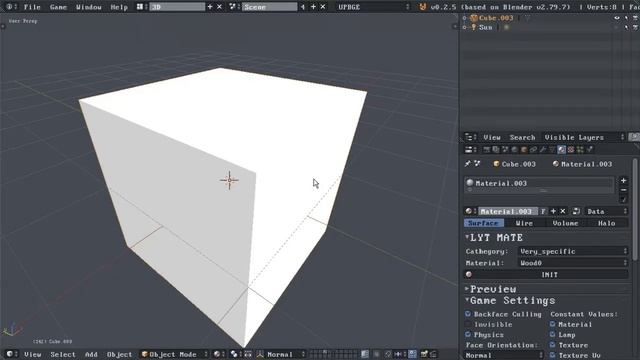Screen dimensions: 640x360
Task: Open the Help menu
Action: pos(119,7)
